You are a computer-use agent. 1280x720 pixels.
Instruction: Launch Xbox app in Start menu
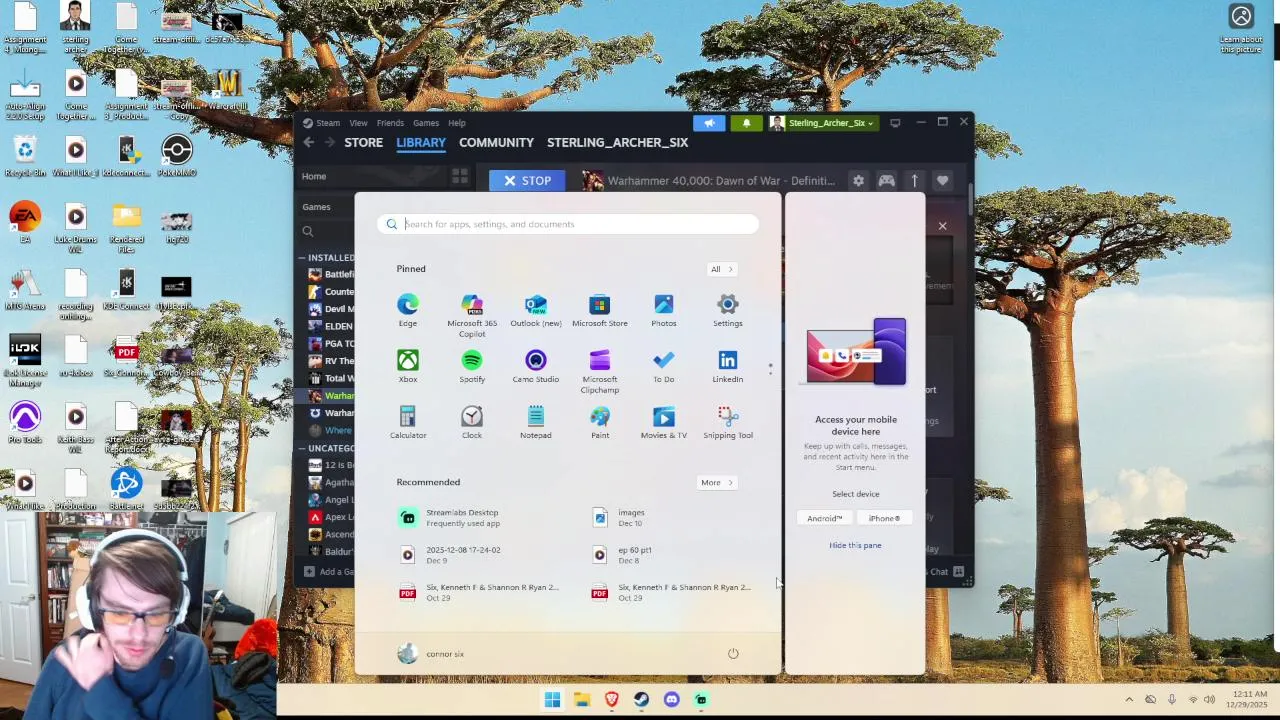click(x=408, y=366)
